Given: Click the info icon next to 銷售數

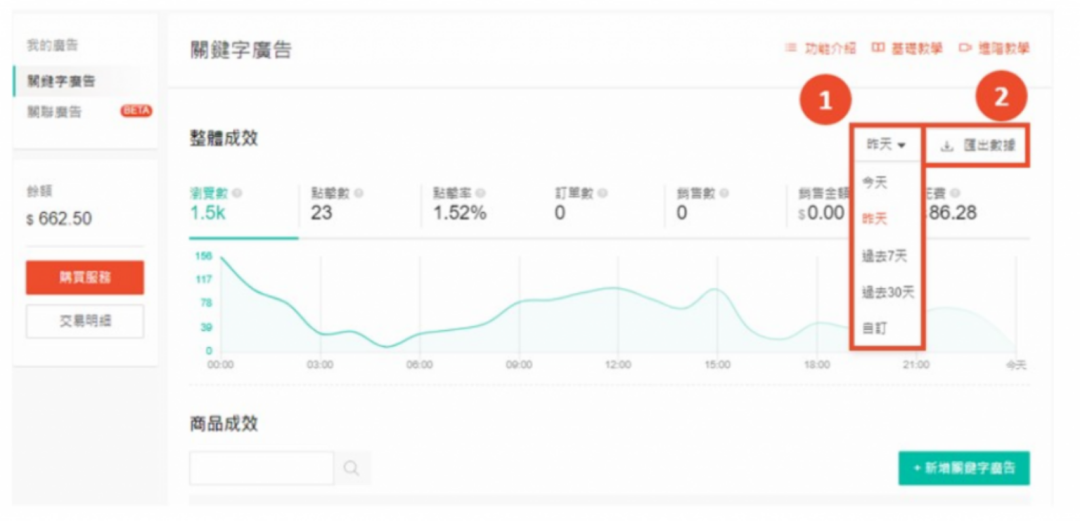Looking at the screenshot, I should click(723, 193).
